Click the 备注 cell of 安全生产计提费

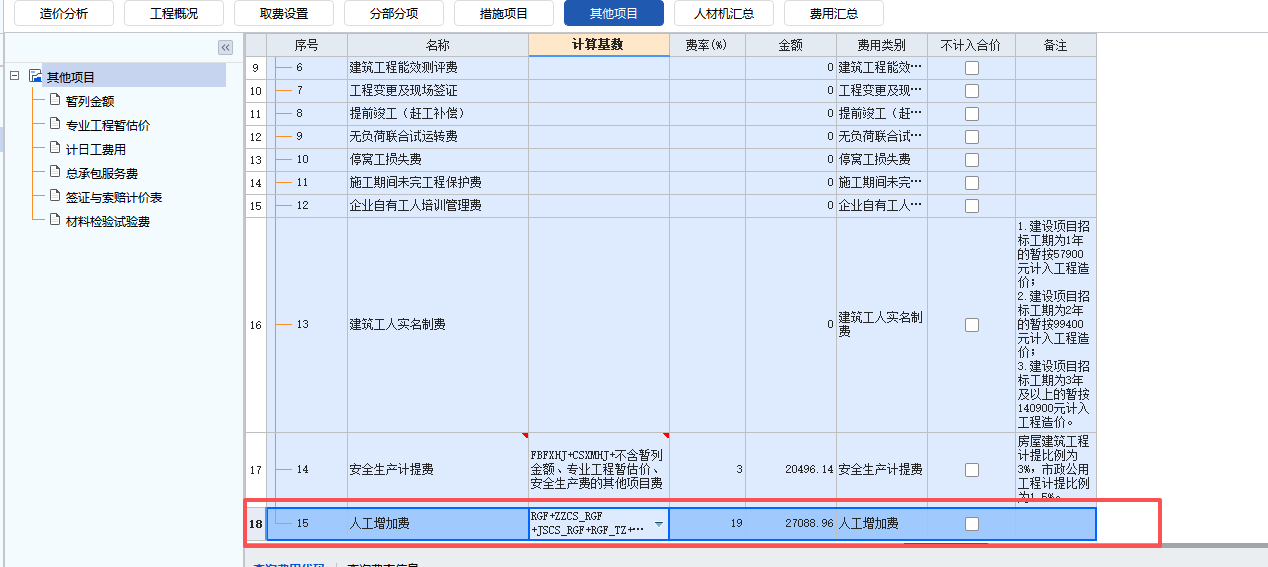[1055, 469]
